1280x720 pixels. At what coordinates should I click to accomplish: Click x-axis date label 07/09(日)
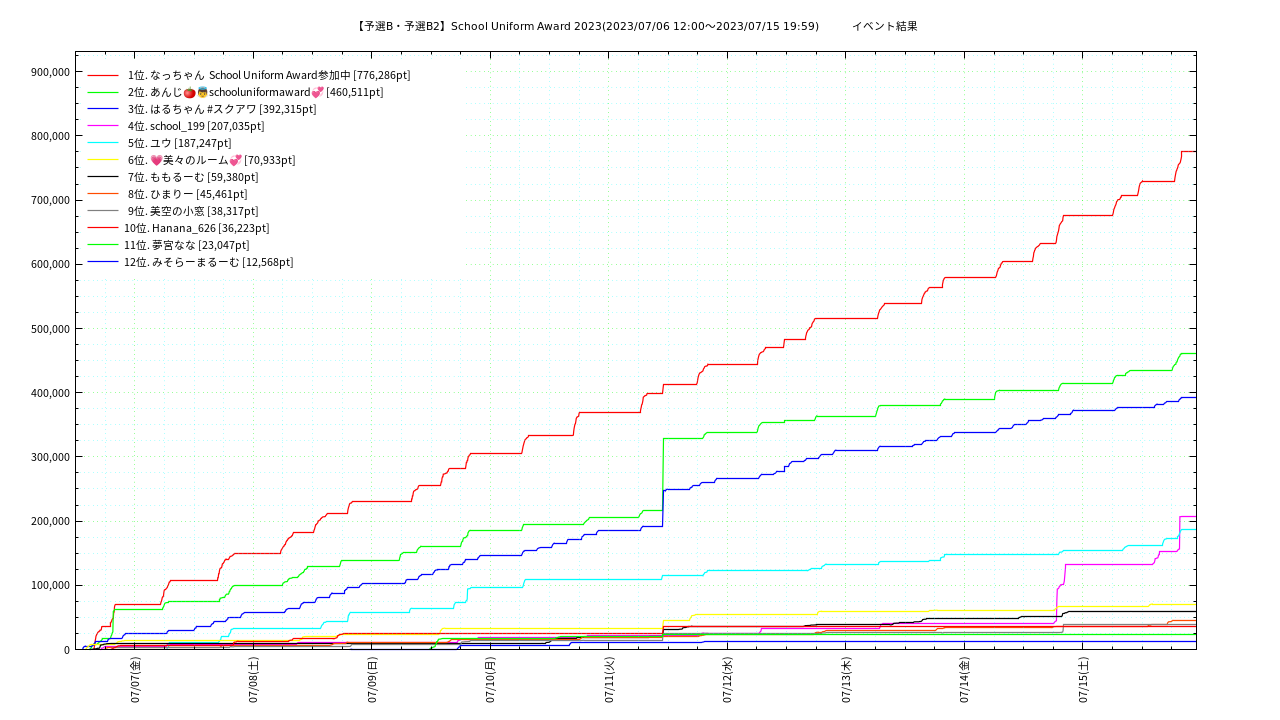372,680
